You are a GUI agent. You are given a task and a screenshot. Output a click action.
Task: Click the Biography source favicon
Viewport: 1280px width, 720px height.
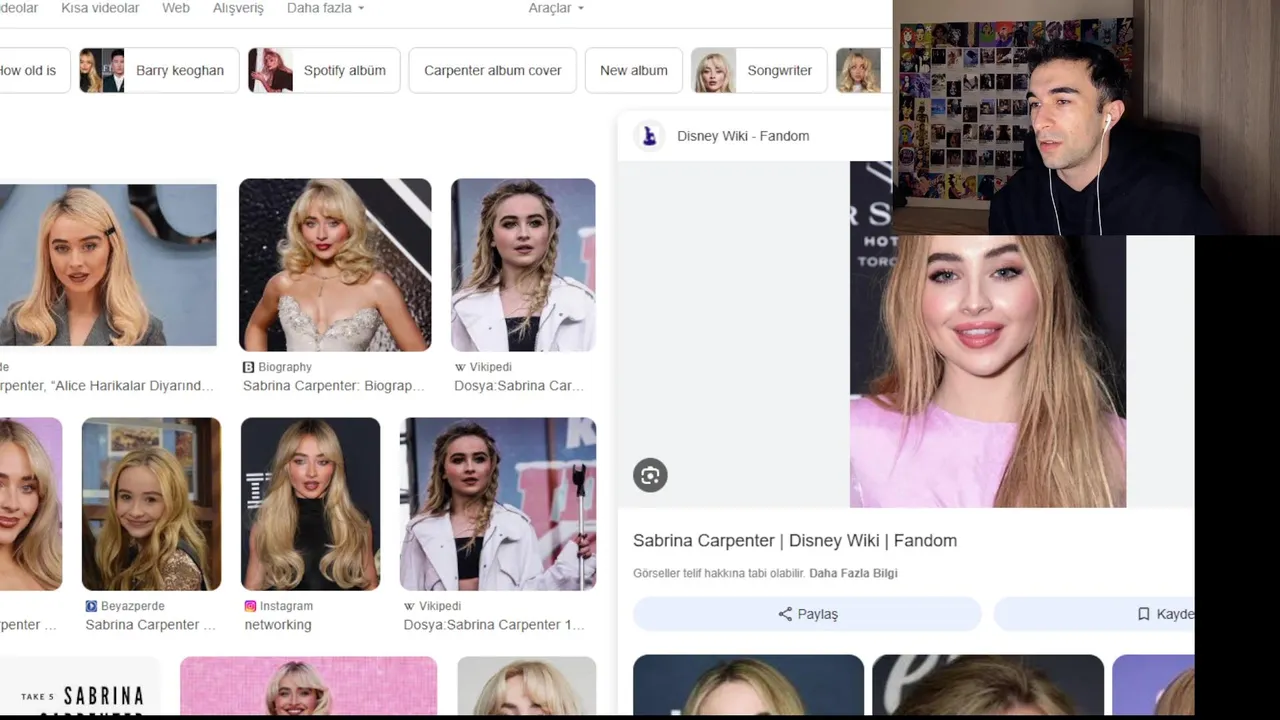(249, 367)
